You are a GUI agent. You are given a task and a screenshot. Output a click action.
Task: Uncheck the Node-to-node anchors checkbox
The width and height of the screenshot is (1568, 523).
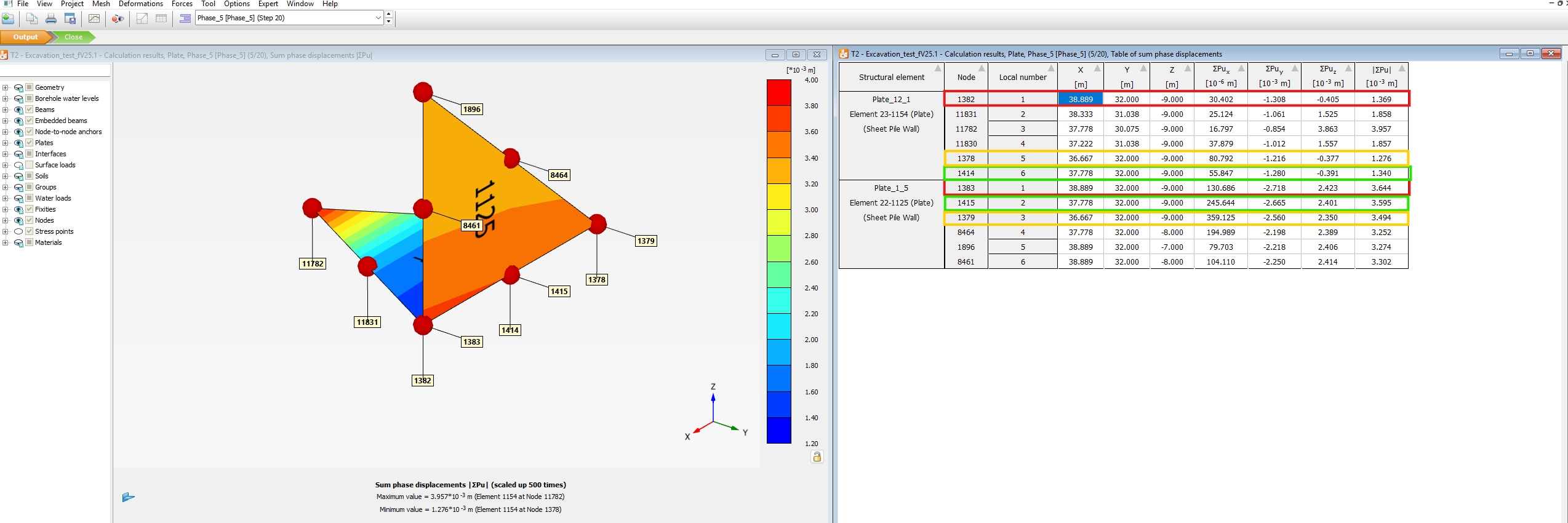tap(29, 132)
